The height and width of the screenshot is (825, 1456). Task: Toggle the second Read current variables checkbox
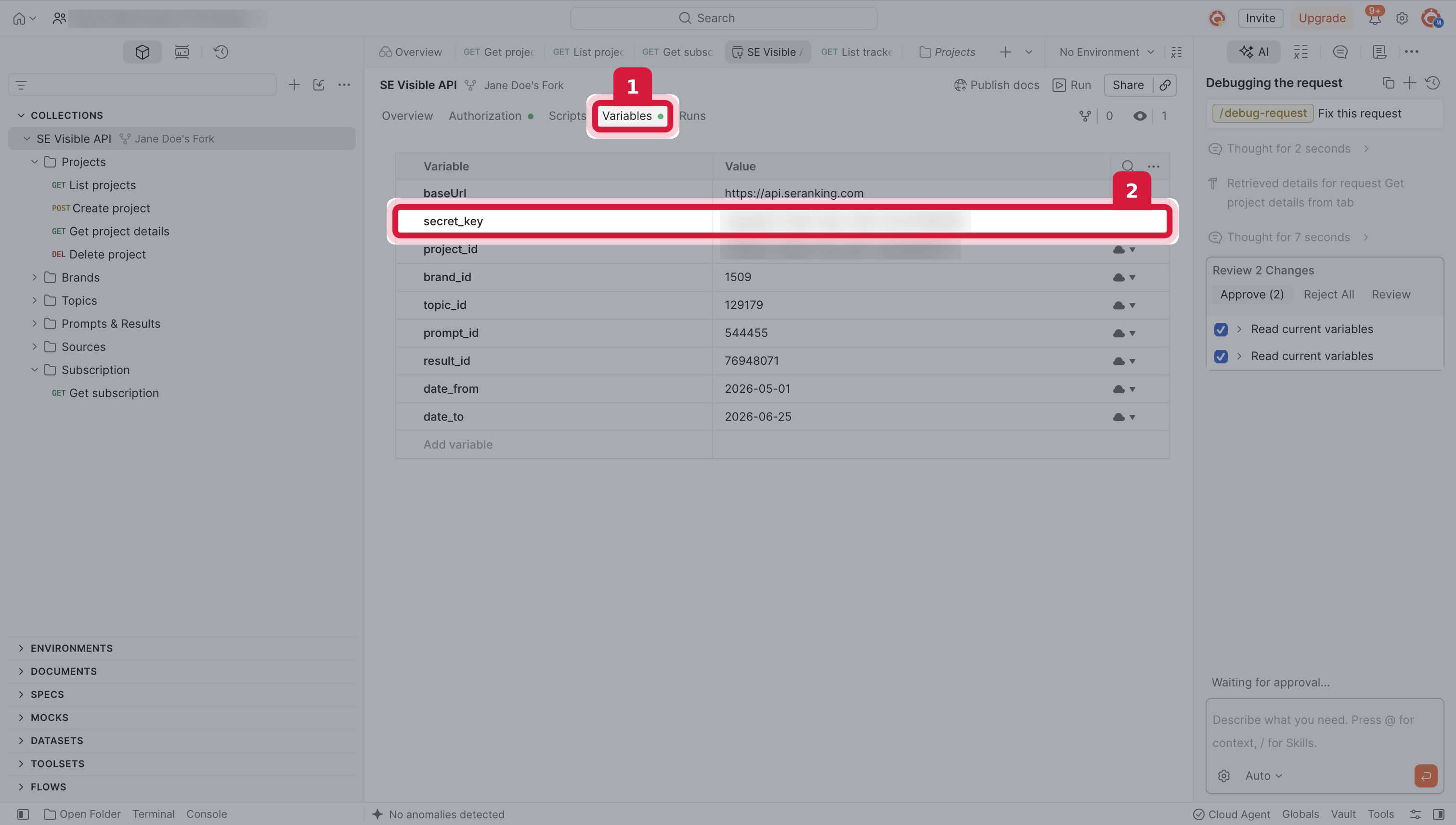1221,356
